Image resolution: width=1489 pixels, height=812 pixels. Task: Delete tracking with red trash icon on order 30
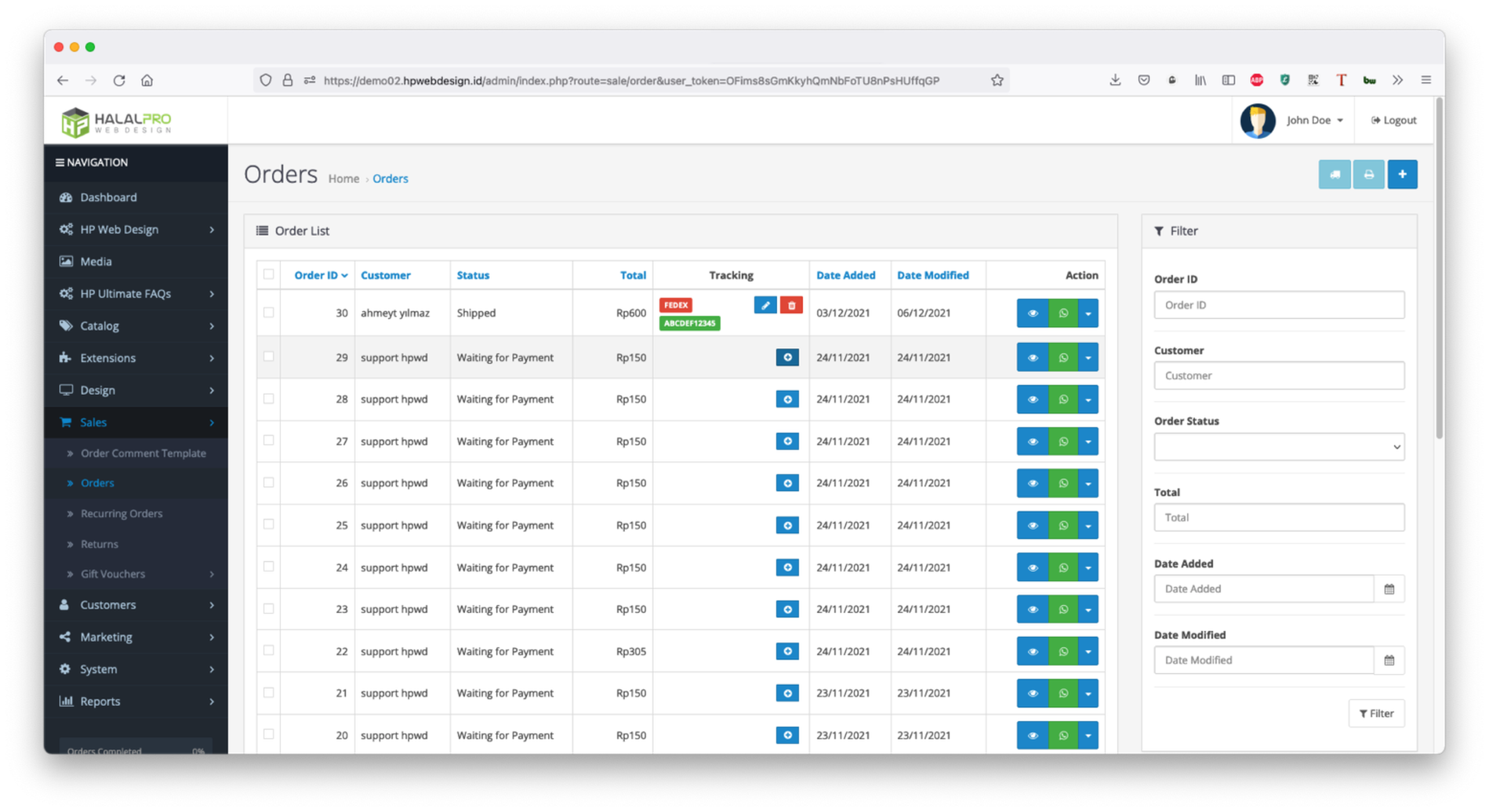791,305
